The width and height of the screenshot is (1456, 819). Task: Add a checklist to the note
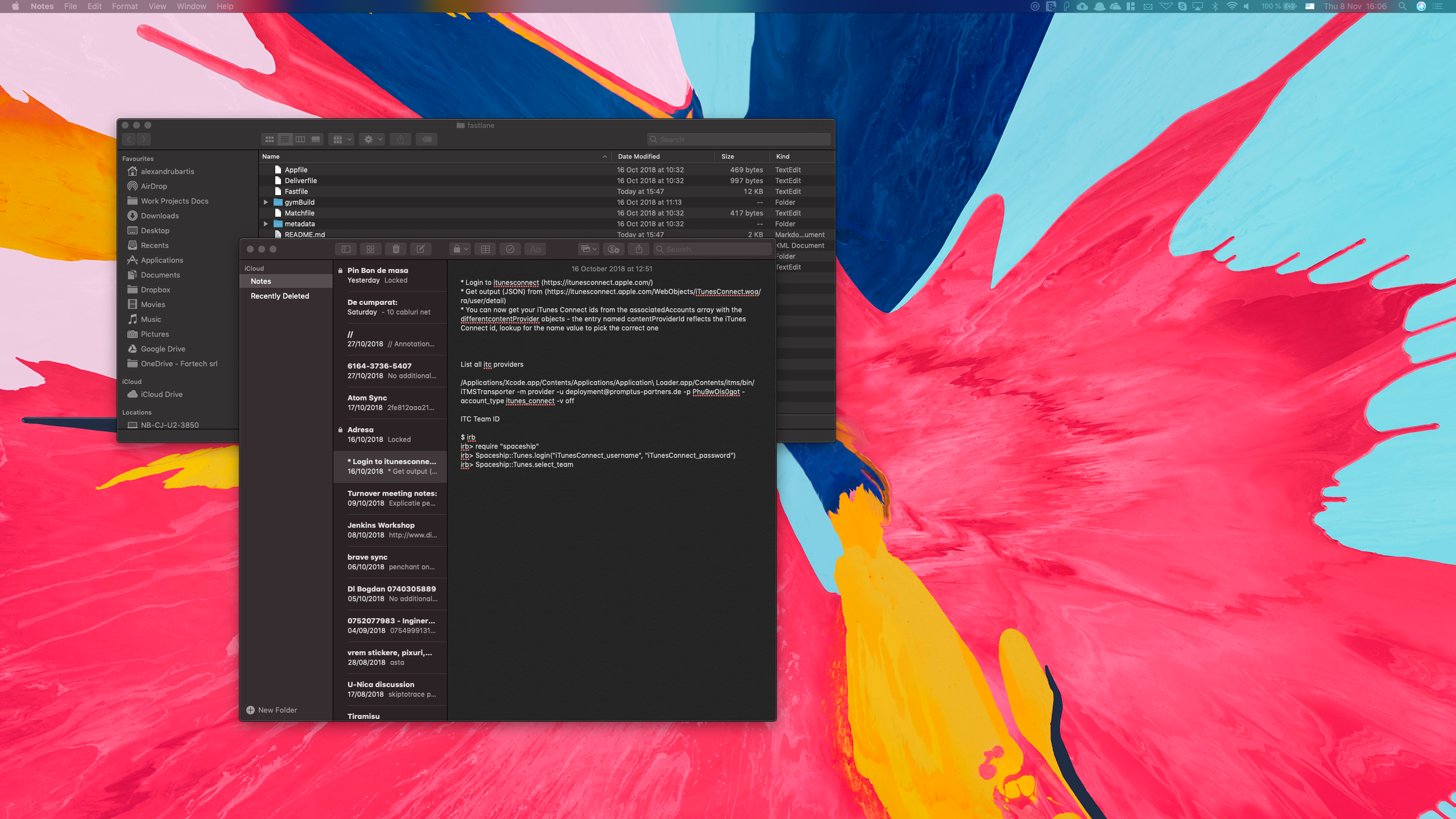pos(510,249)
